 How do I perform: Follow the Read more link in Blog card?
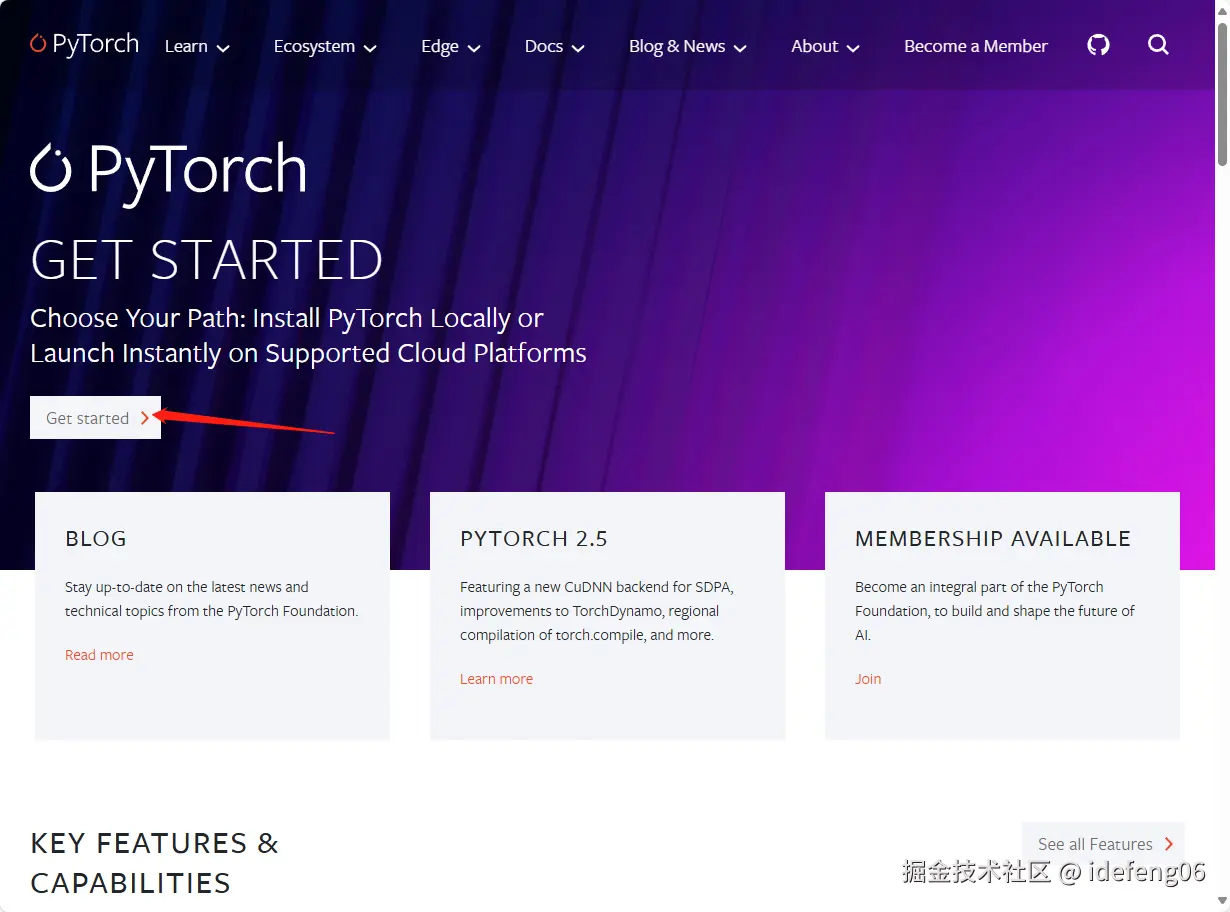[99, 655]
